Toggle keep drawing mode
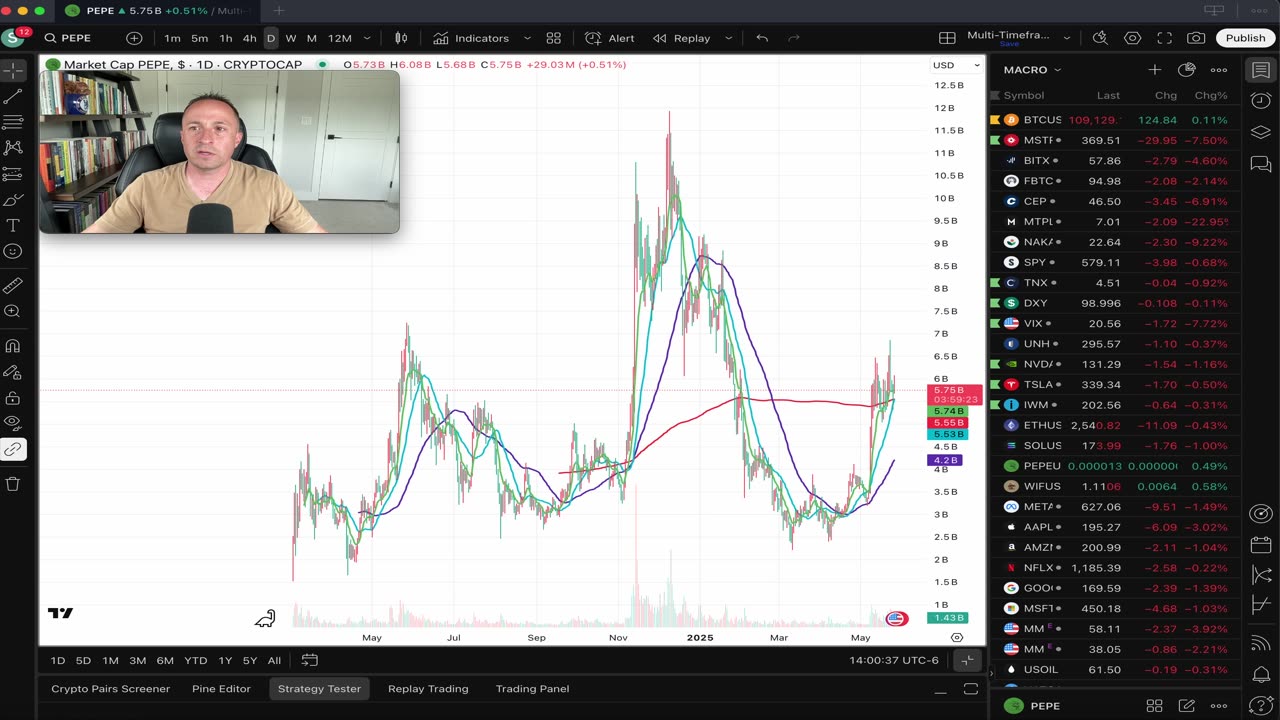 pos(13,372)
